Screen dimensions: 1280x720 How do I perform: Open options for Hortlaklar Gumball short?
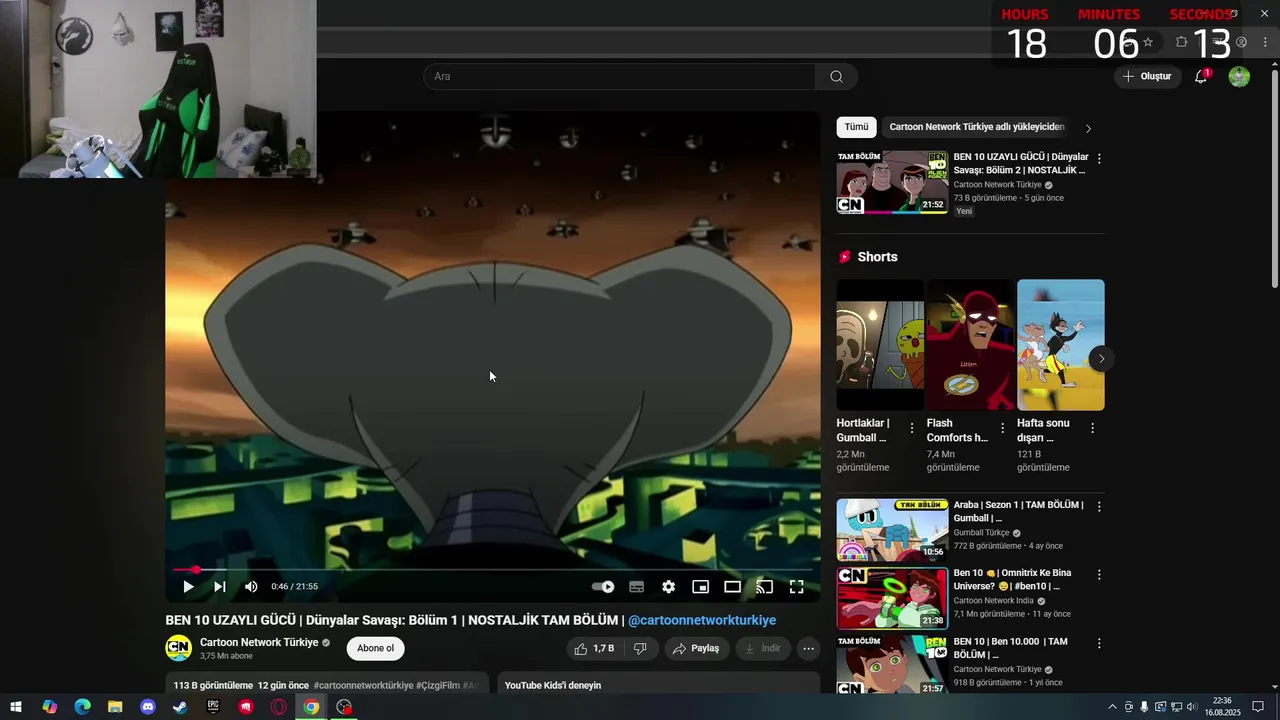[911, 428]
